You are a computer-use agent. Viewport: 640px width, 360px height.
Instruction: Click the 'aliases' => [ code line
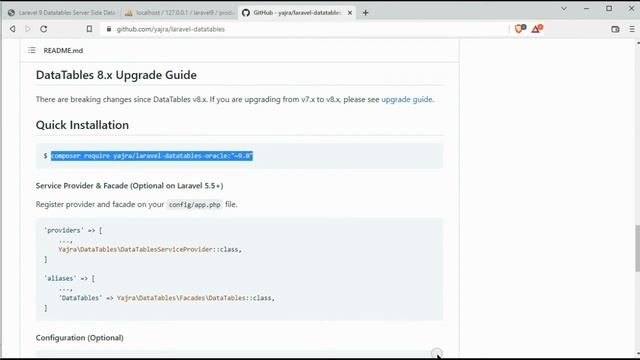(69, 278)
